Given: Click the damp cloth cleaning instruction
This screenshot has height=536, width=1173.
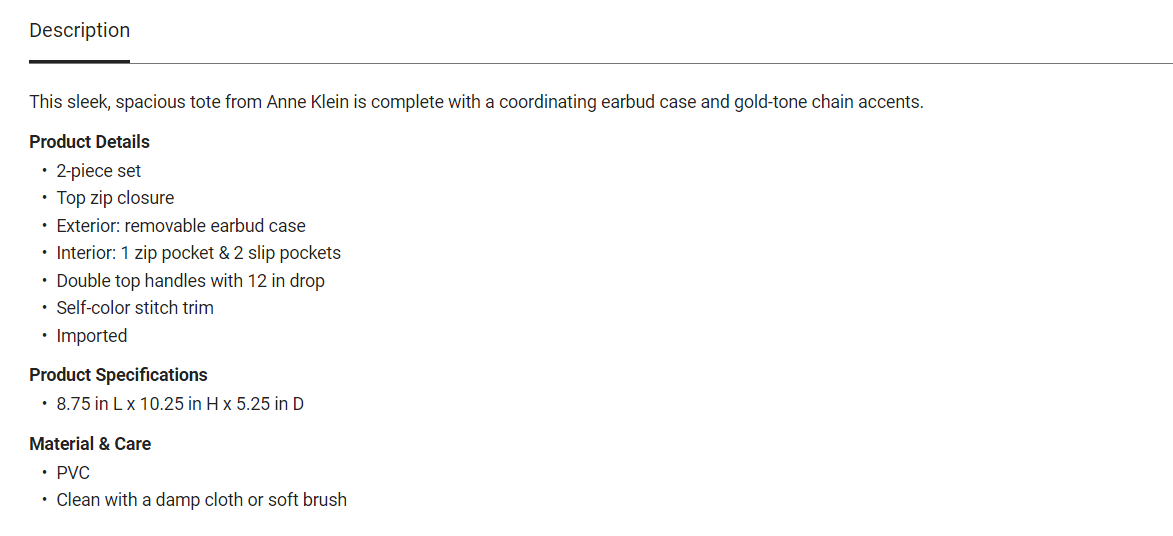Looking at the screenshot, I should click(201, 500).
